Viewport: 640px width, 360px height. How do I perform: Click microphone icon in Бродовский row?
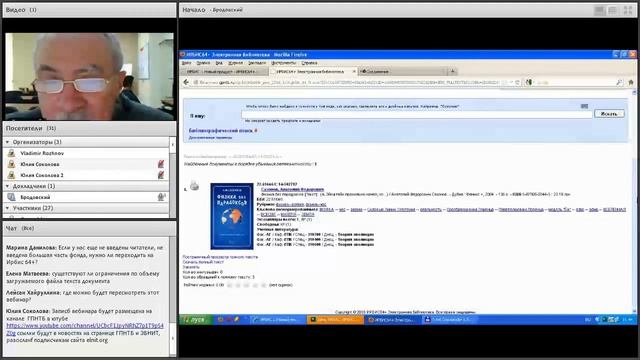pyautogui.click(x=161, y=197)
